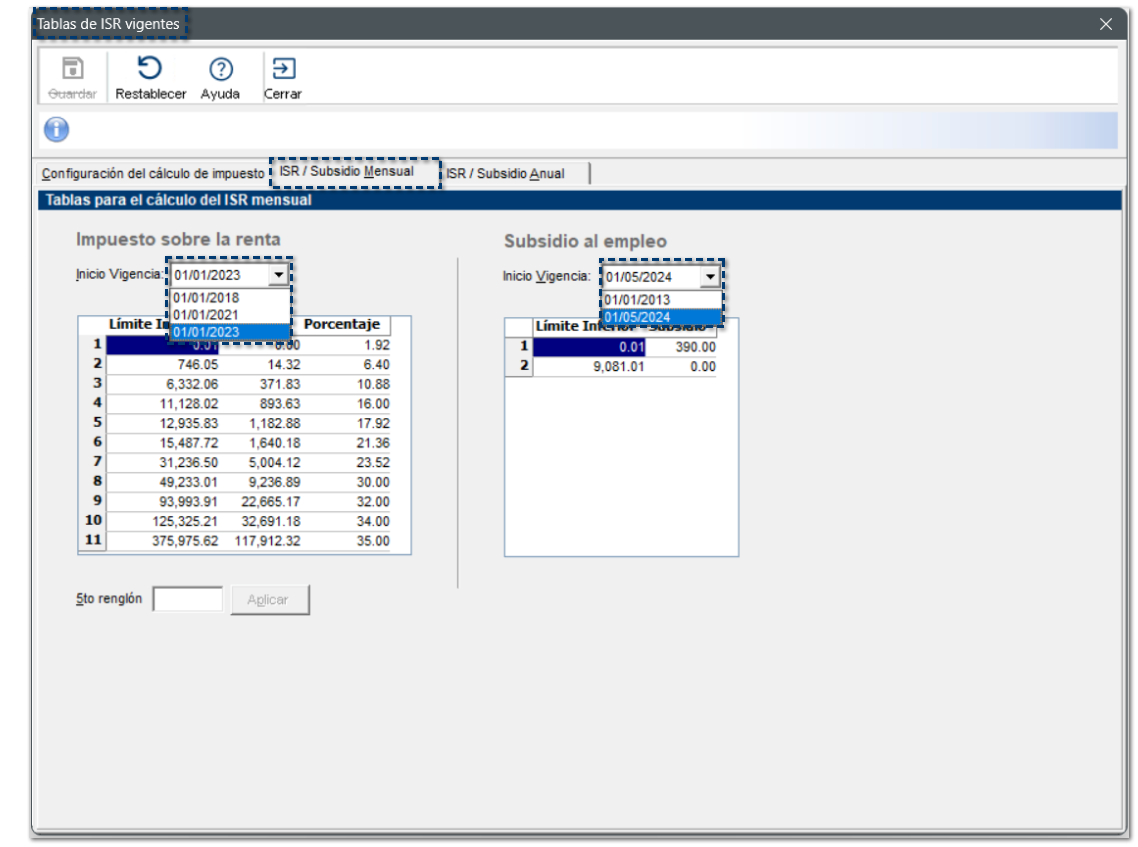Click the blue information icon
The height and width of the screenshot is (847, 1138).
57,129
